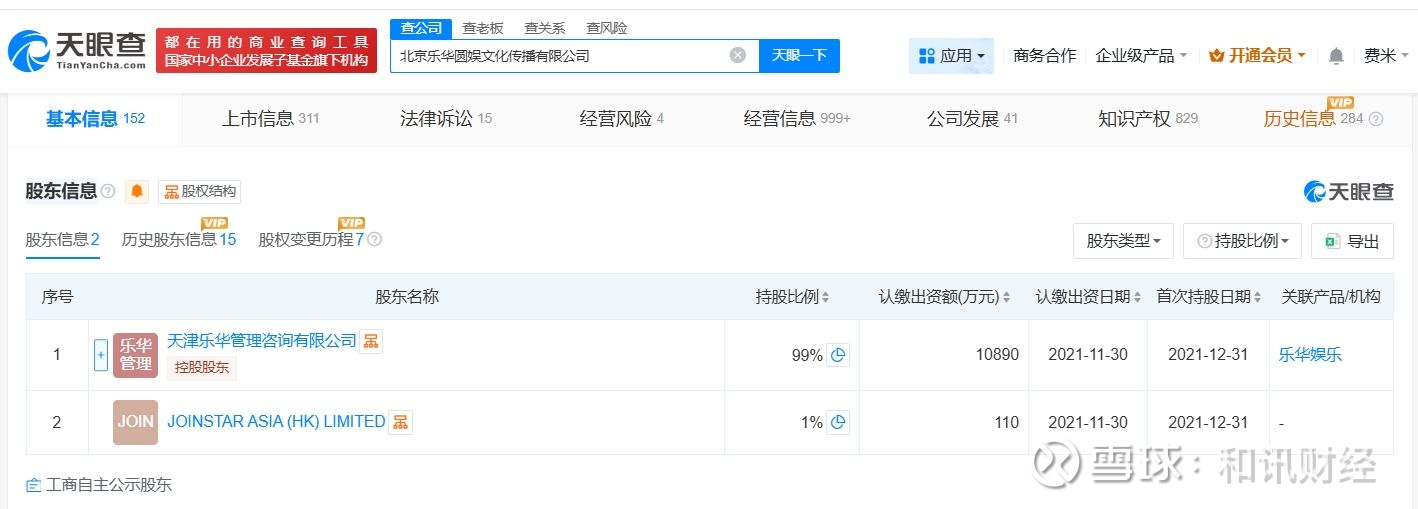The image size is (1418, 509).
Task: Open the notification bell in the top bar
Action: [x=1336, y=56]
